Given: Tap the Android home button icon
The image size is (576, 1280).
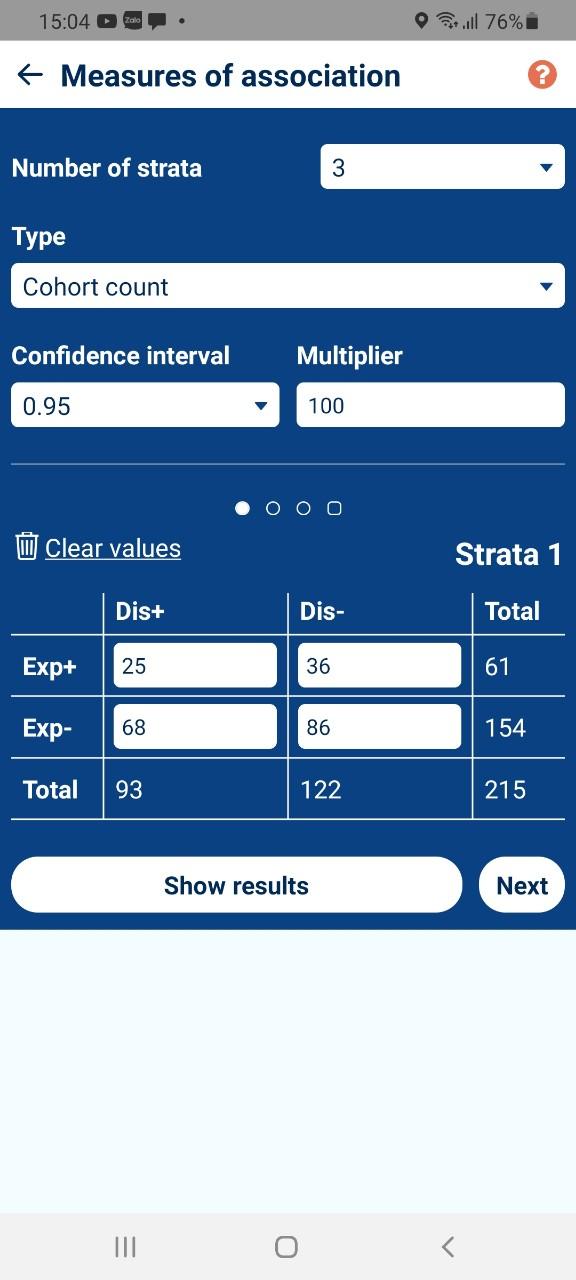Looking at the screenshot, I should (286, 1246).
